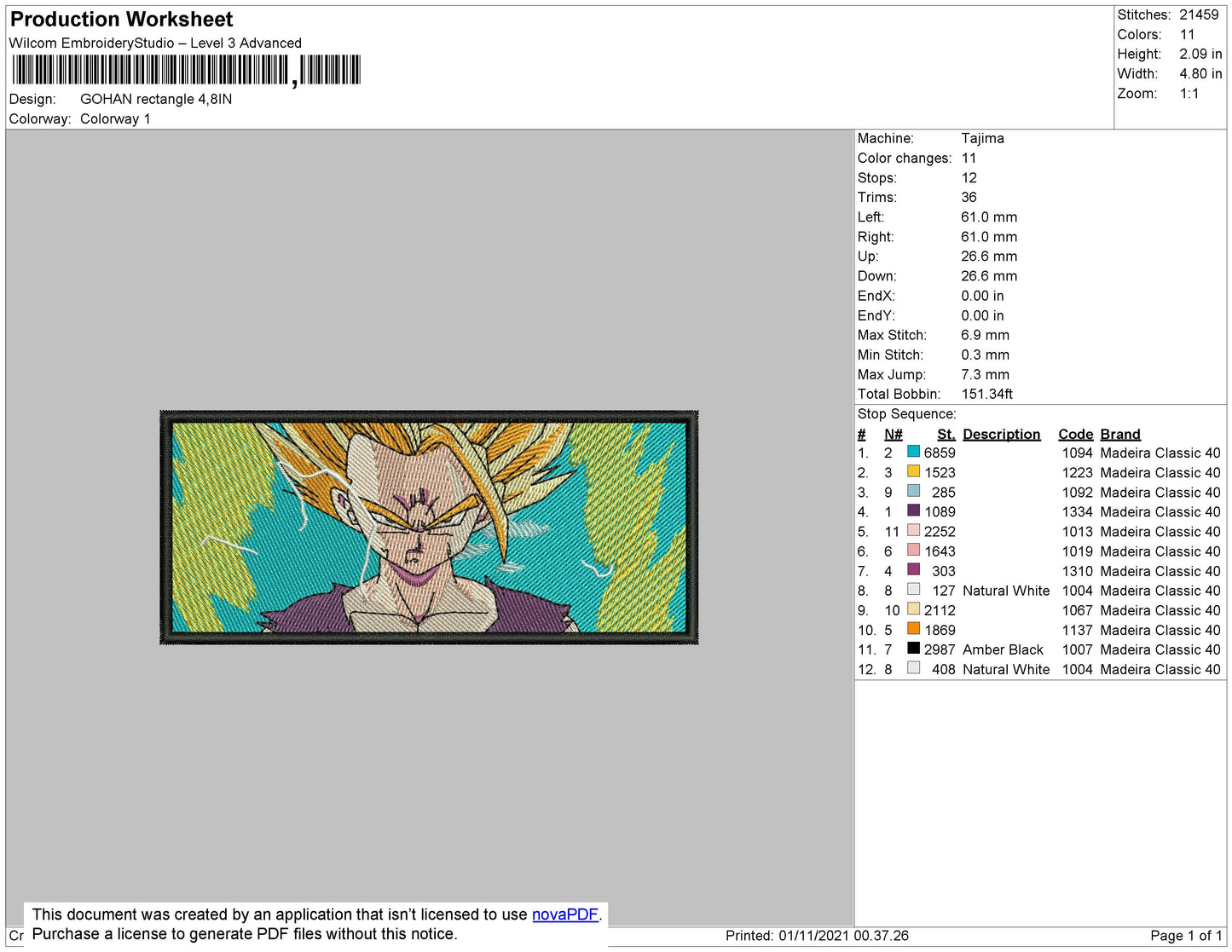This screenshot has width=1232, height=952.
Task: Click the novaPDF hyperlink
Action: click(564, 914)
